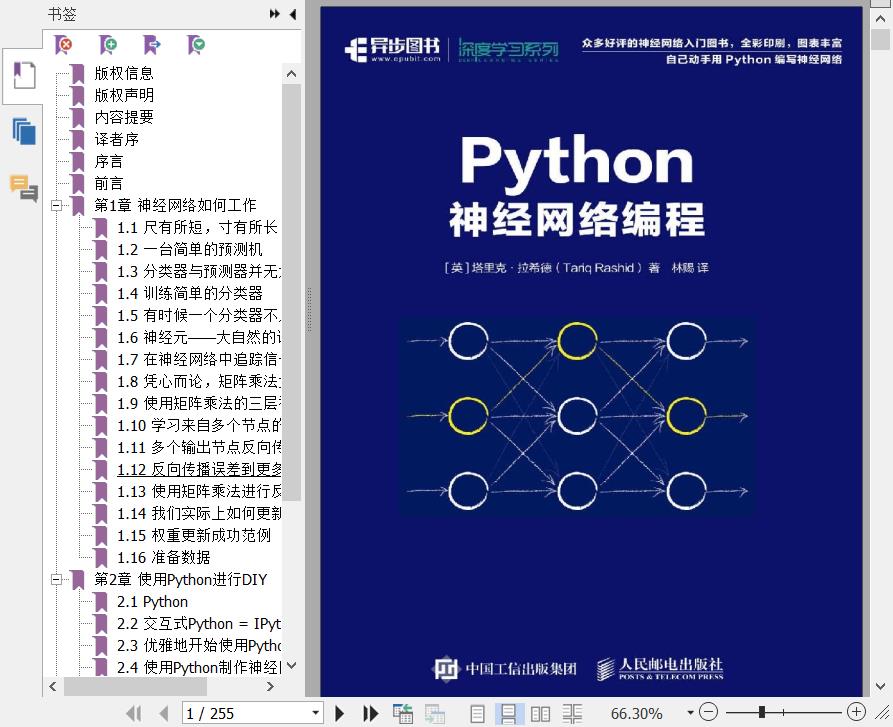Collapse the bookmarks panel arrow

coord(293,14)
